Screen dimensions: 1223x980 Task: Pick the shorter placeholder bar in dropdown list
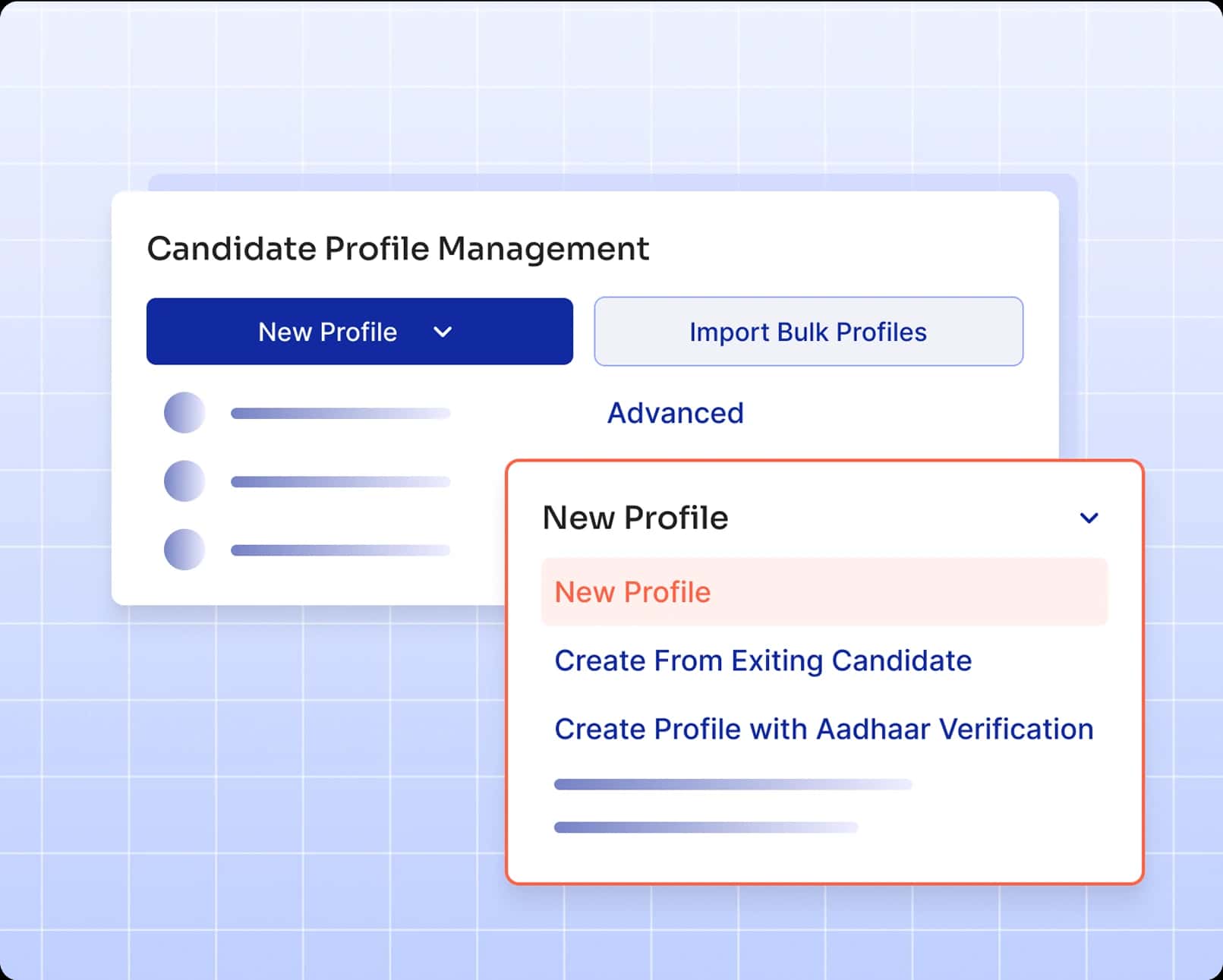pos(706,827)
